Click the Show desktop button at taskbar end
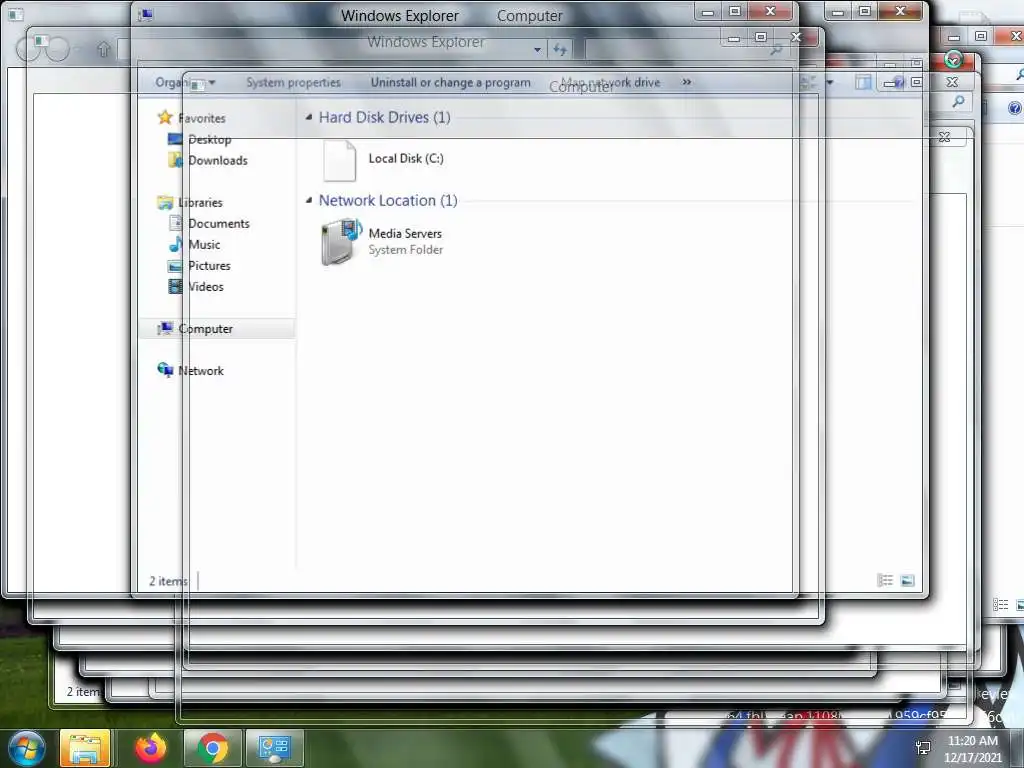 [x=1019, y=748]
